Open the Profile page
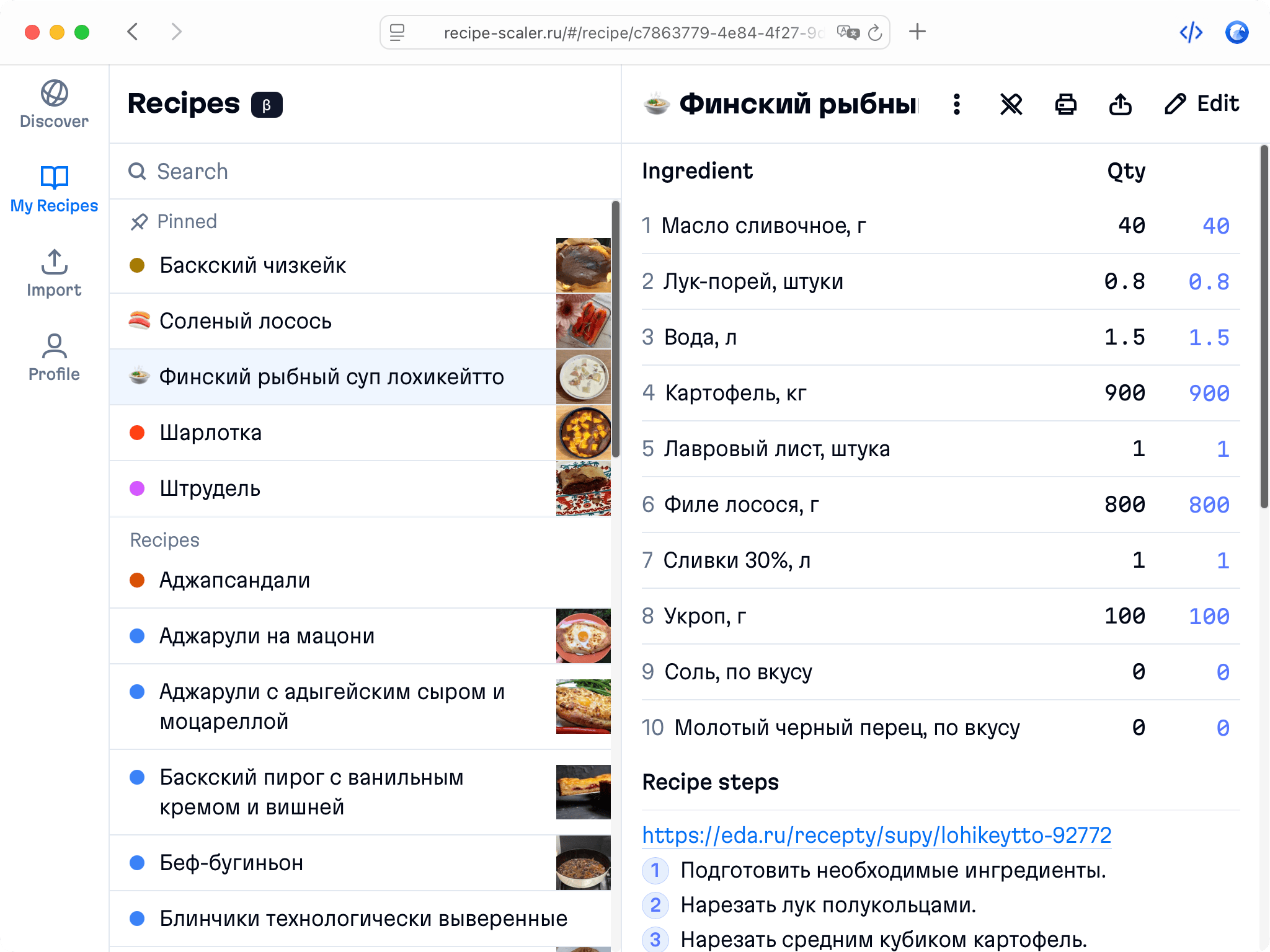 pos(55,358)
